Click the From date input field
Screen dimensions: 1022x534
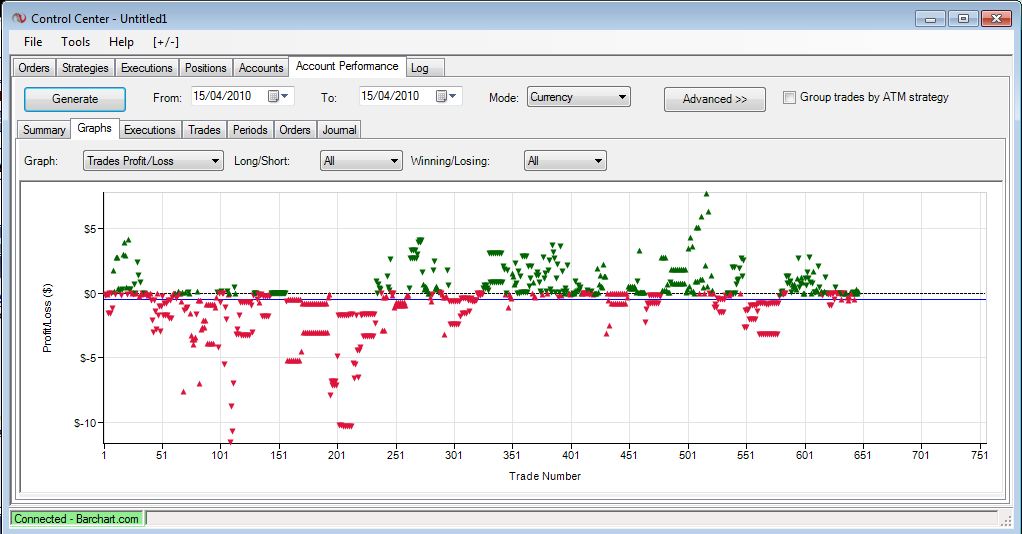tap(225, 97)
